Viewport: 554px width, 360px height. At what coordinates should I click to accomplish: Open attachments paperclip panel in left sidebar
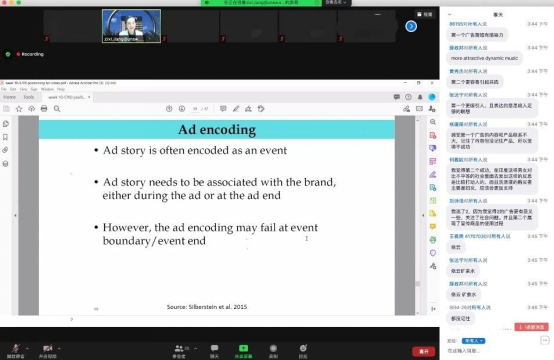pyautogui.click(x=5, y=150)
